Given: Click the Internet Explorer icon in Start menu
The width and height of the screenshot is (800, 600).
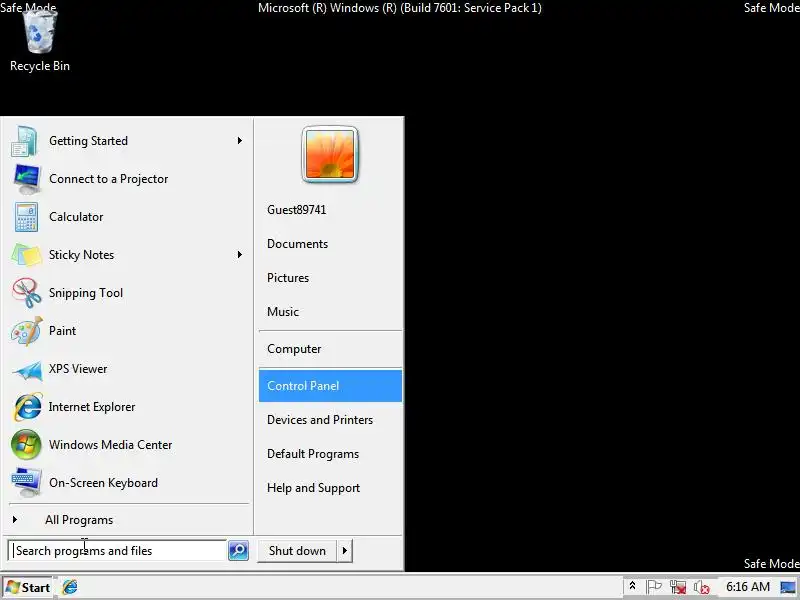Looking at the screenshot, I should (27, 407).
